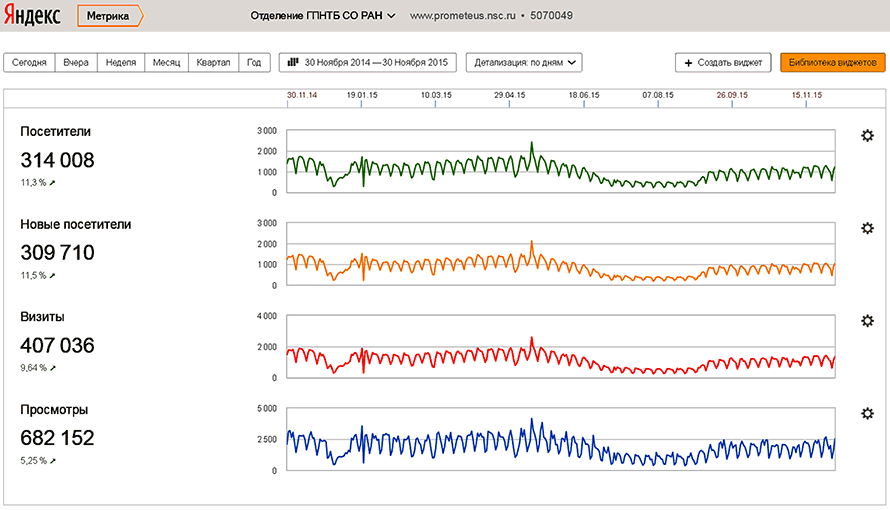Viewport: 890px width, 510px height.
Task: Open Детализация: по дням dropdown
Action: 524,62
